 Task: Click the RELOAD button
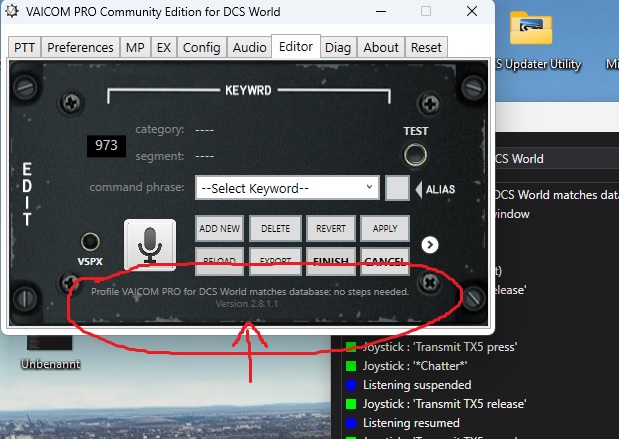(x=219, y=261)
